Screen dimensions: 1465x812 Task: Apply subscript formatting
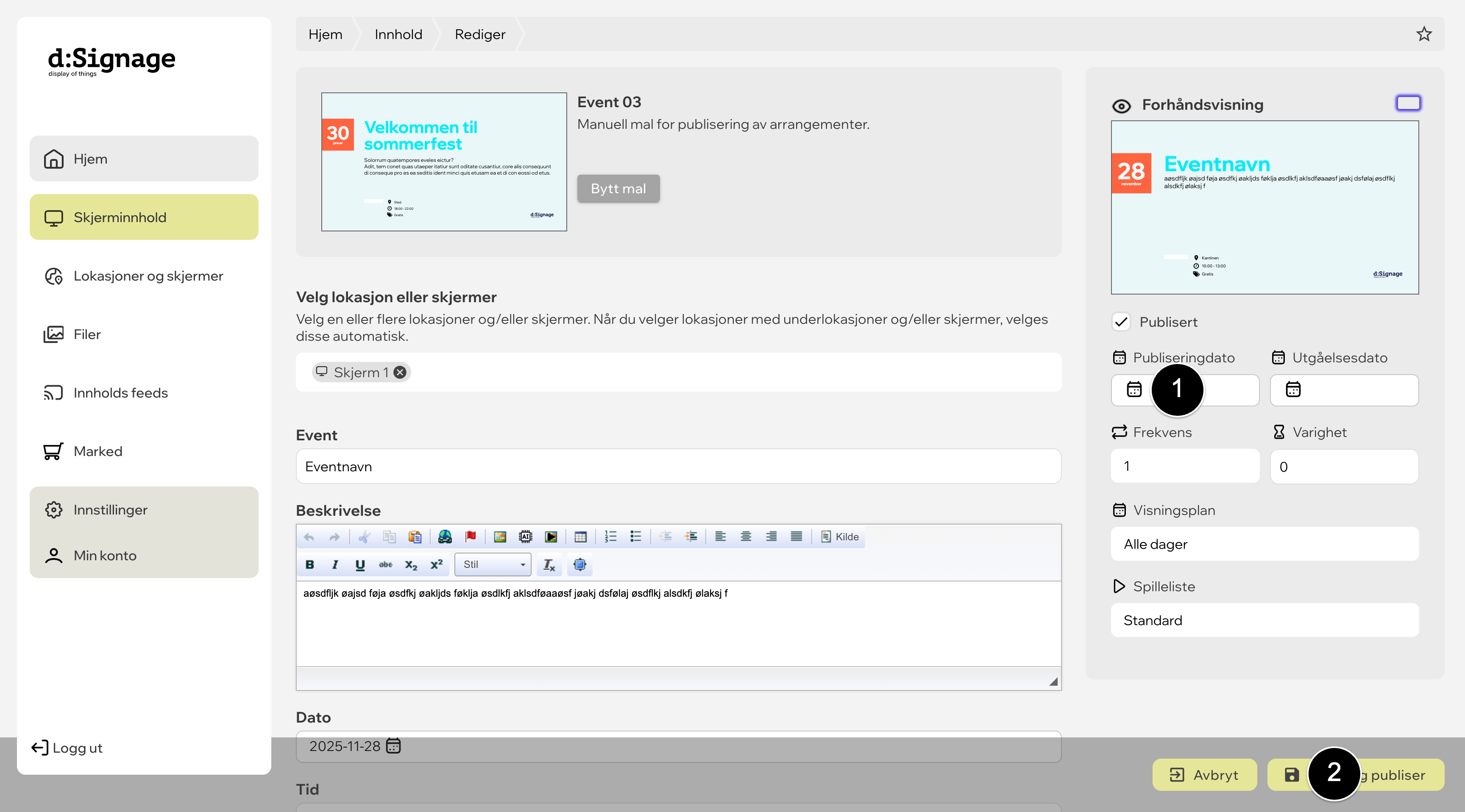pyautogui.click(x=411, y=565)
